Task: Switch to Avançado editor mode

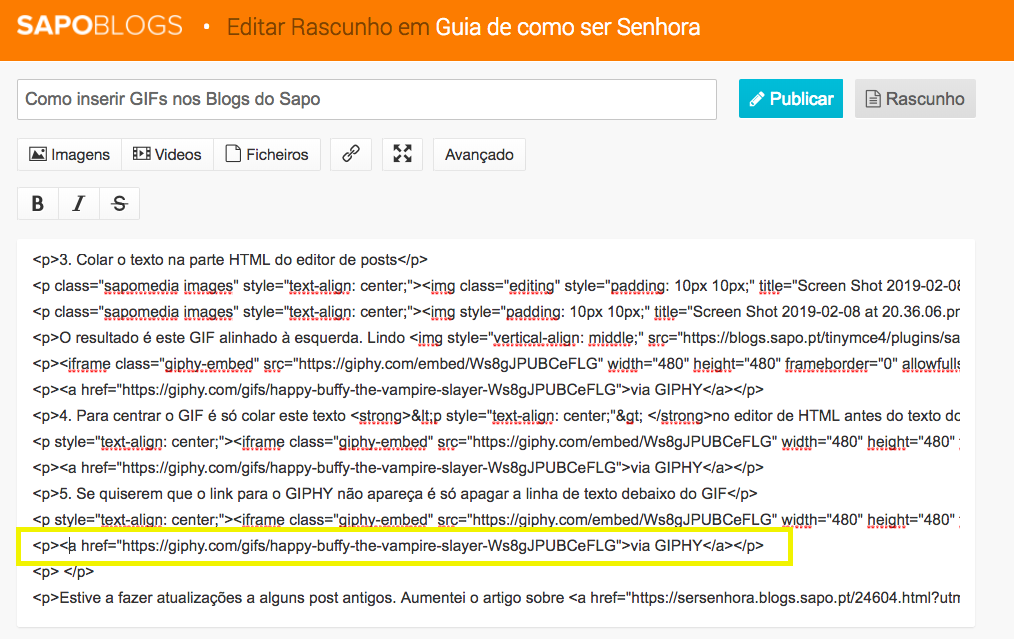Action: pyautogui.click(x=479, y=154)
